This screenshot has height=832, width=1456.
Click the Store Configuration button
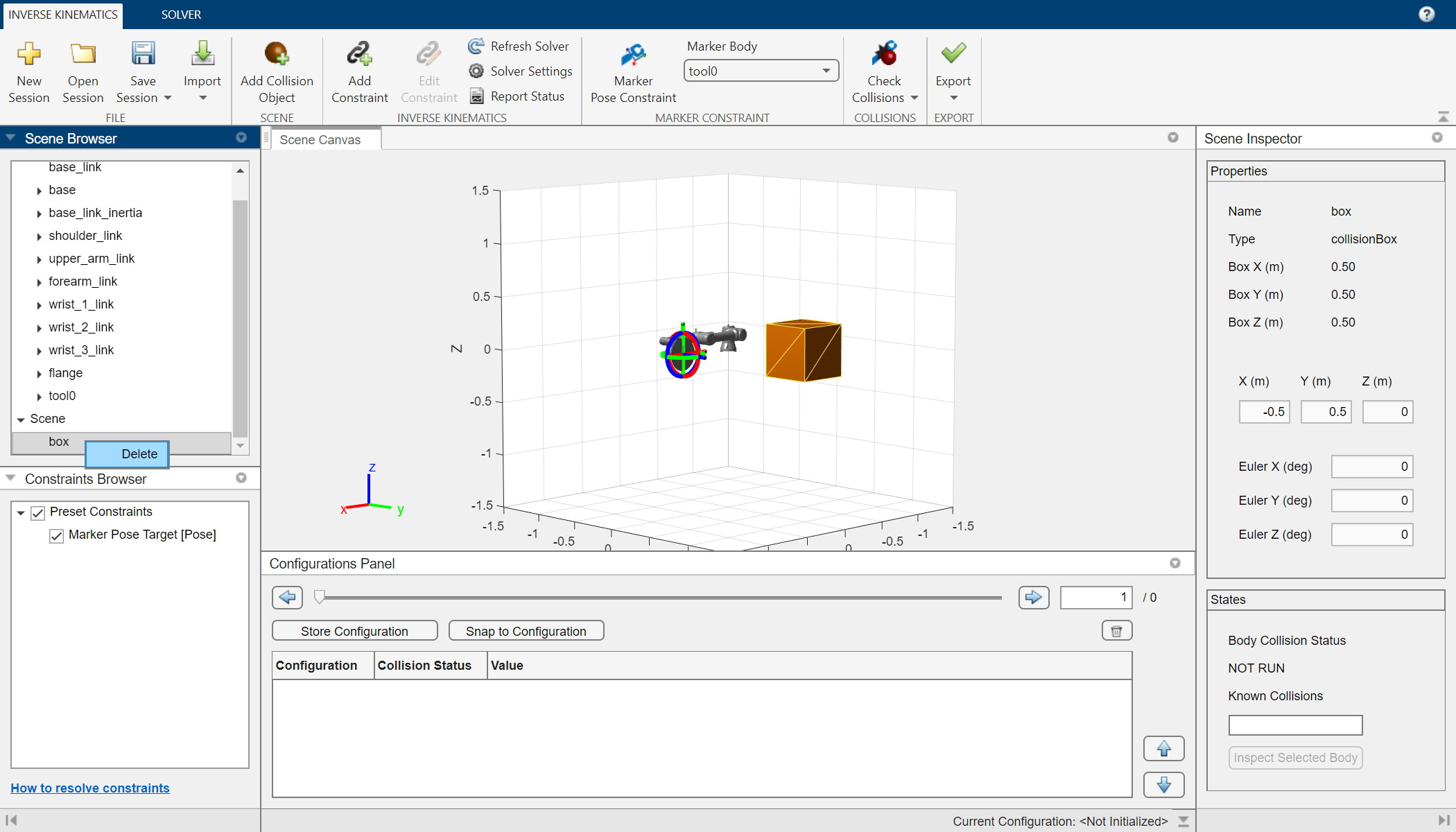(354, 631)
